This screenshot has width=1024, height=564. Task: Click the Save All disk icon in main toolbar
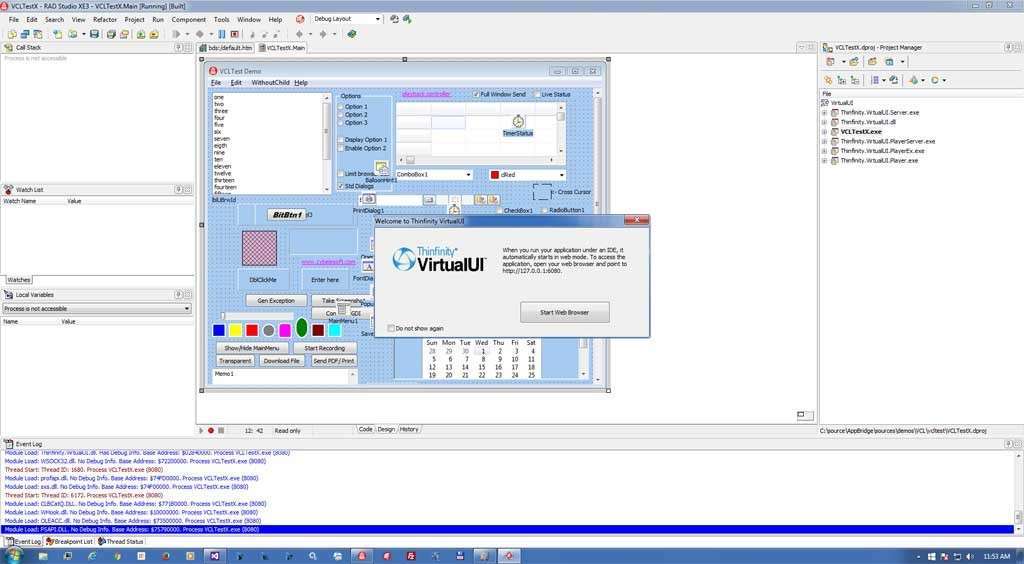pos(111,34)
